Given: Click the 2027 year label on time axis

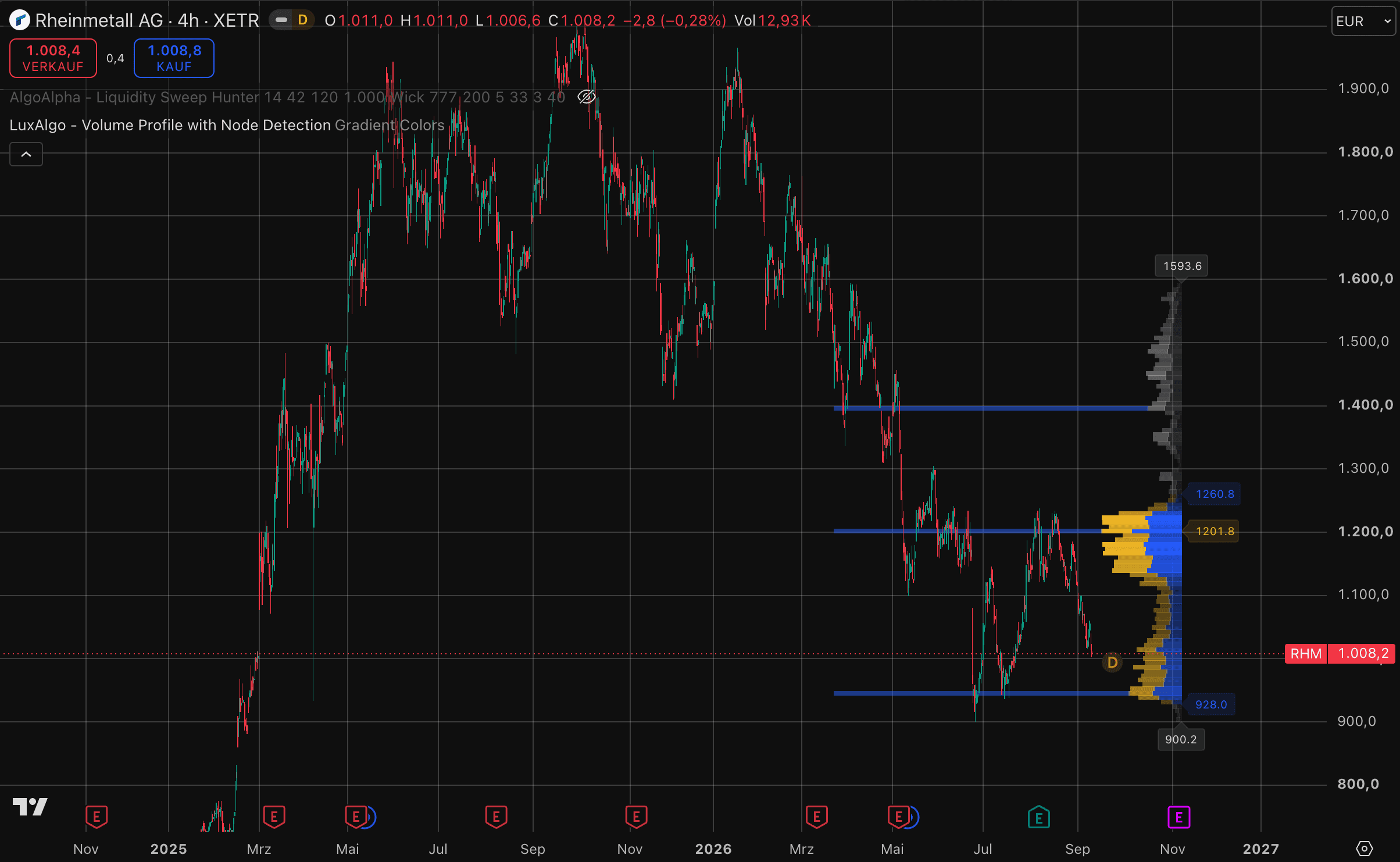Looking at the screenshot, I should pyautogui.click(x=1260, y=849).
